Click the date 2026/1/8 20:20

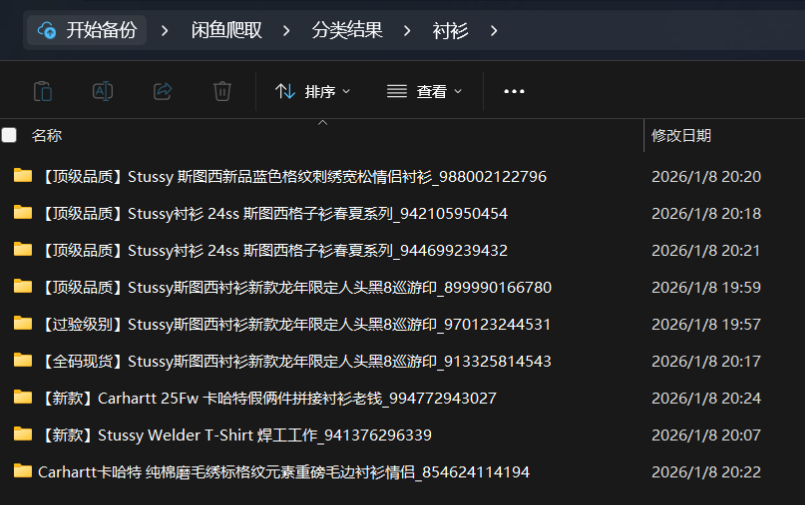[706, 177]
